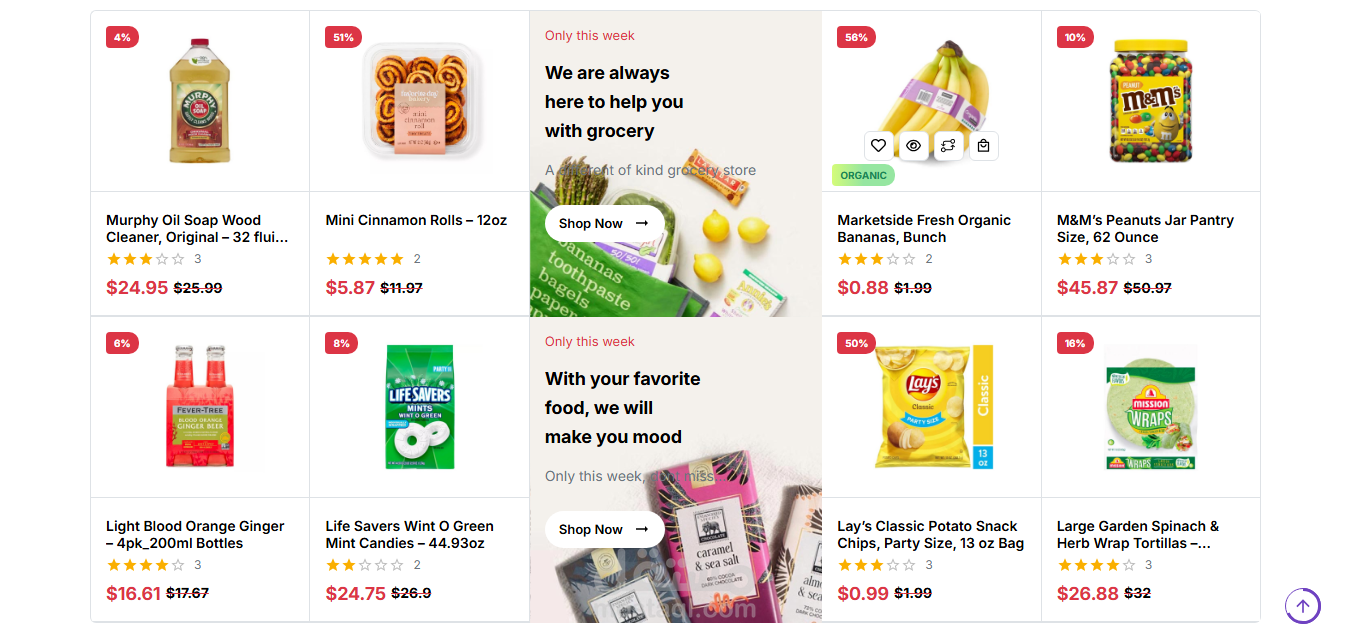
Task: Add bananas to wishlist with heart icon
Action: click(878, 146)
